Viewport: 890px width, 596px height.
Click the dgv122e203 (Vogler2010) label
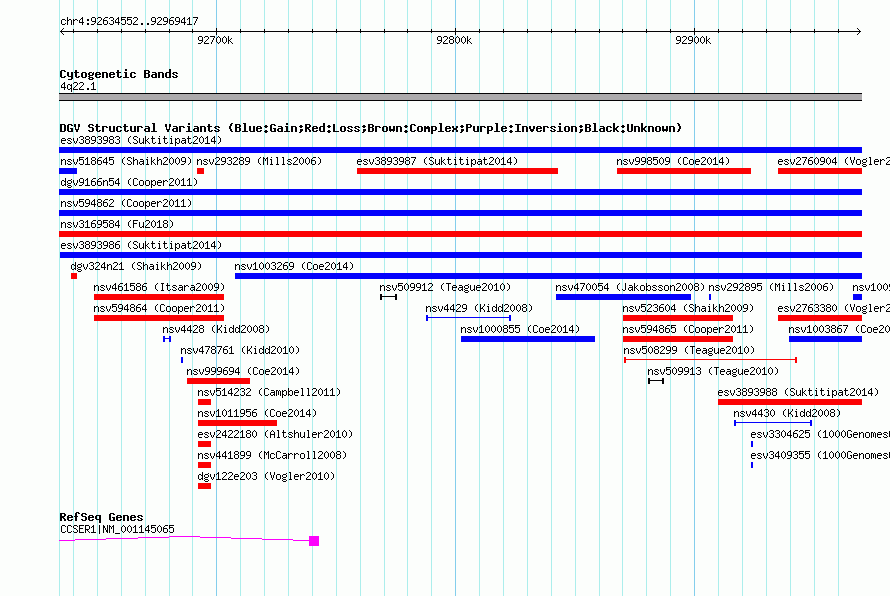[266, 476]
